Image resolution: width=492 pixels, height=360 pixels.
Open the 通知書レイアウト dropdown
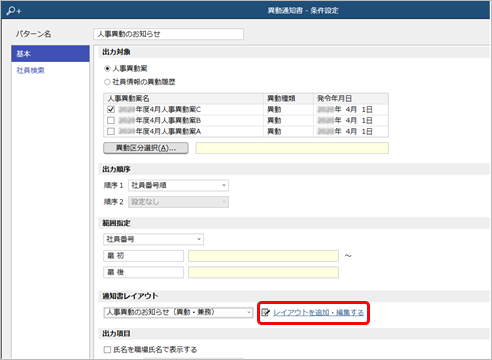point(178,312)
